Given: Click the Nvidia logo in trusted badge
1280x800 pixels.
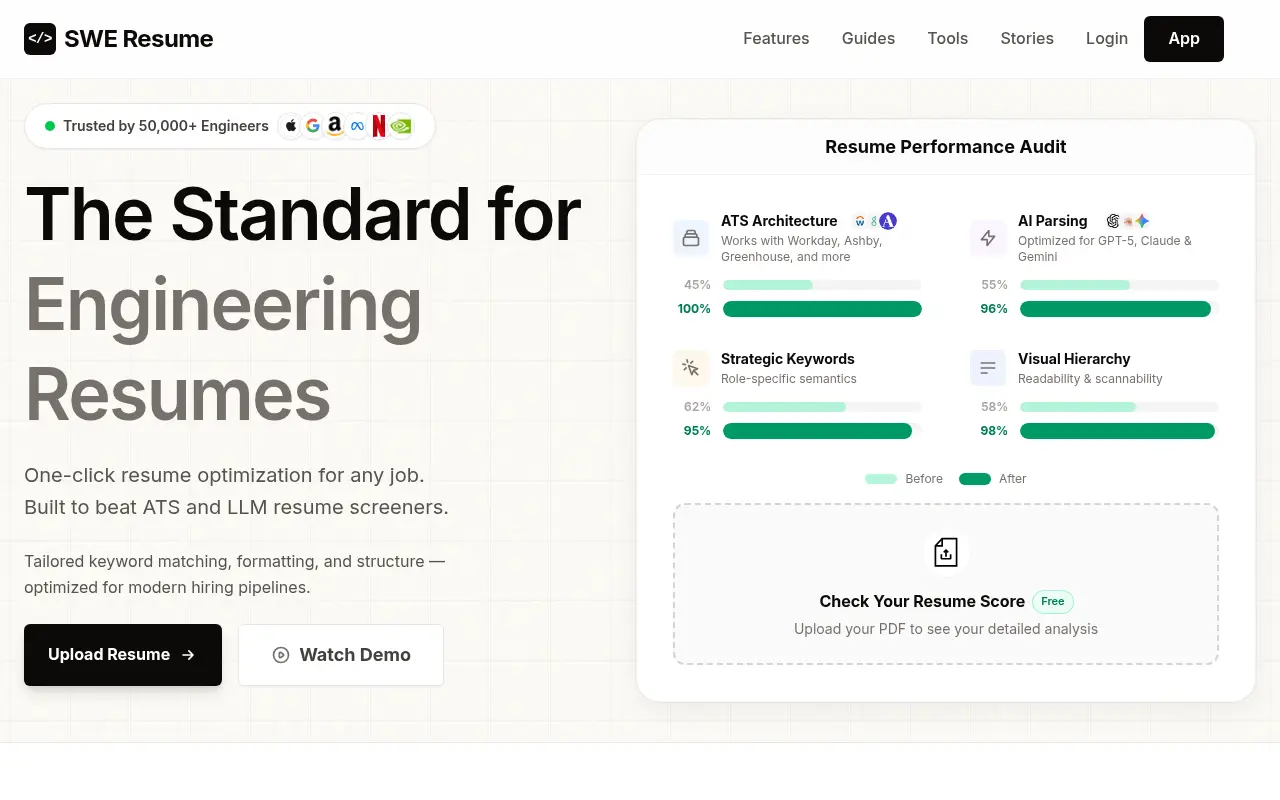Looking at the screenshot, I should [401, 126].
